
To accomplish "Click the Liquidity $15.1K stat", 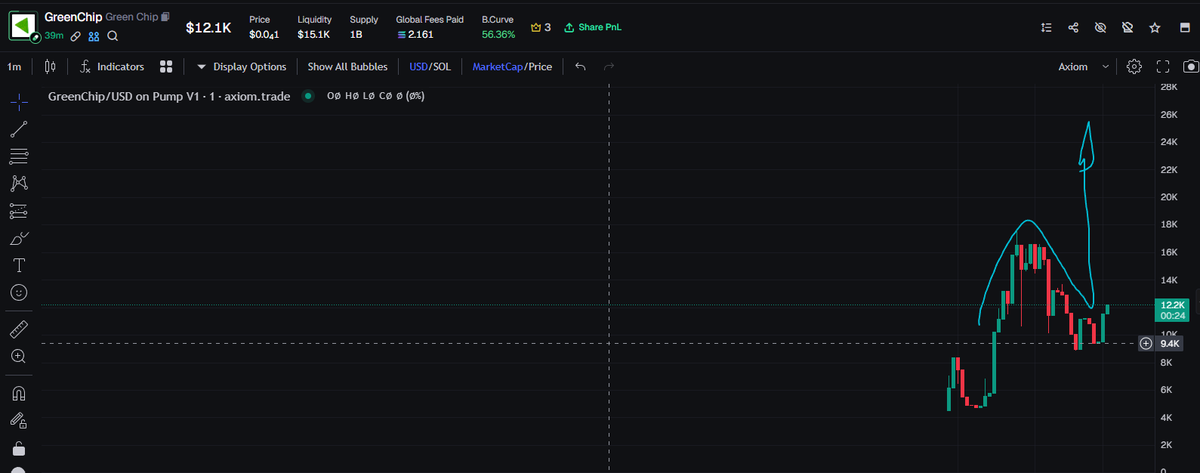I will point(315,27).
